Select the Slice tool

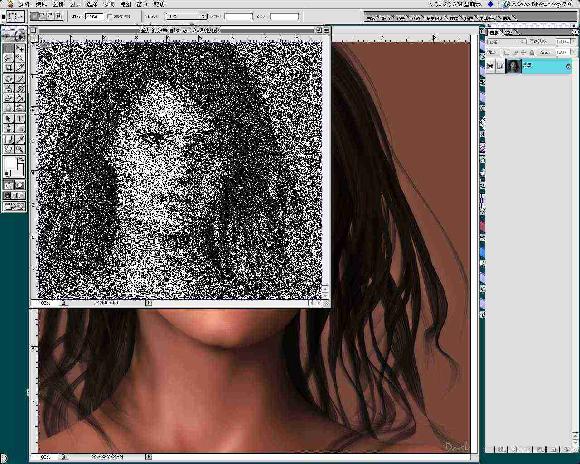coord(20,67)
